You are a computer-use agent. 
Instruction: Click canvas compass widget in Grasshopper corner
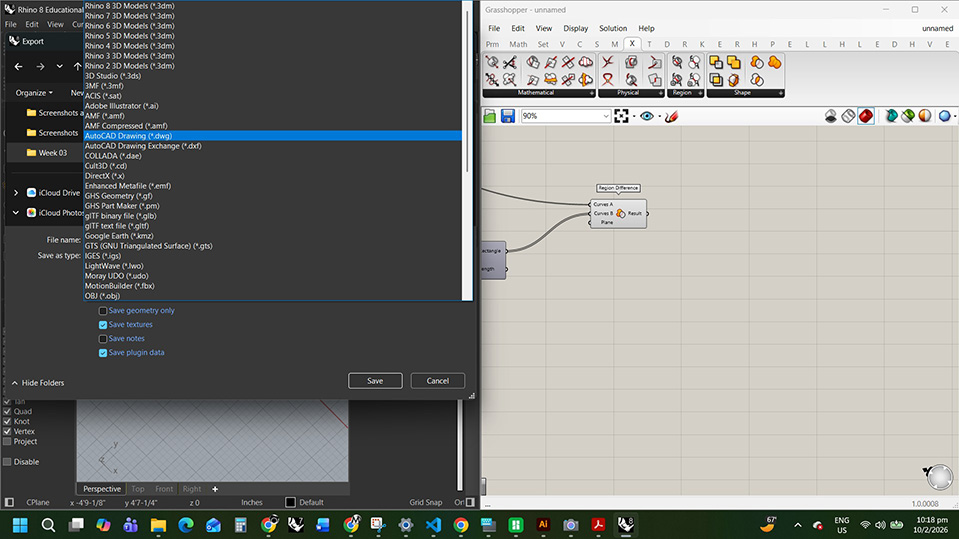939,477
